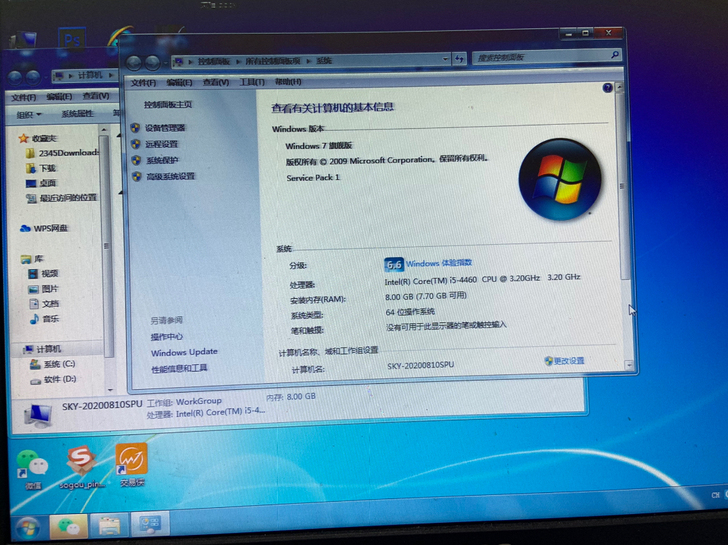The height and width of the screenshot is (545, 728).
Task: Open 编辑(E) menu in System window
Action: 179,83
